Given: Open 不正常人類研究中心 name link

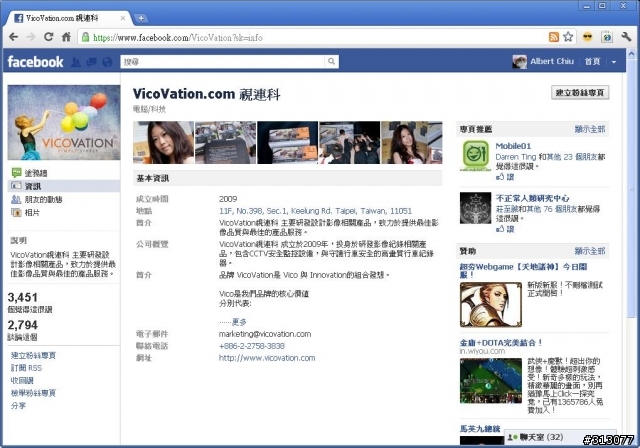Looking at the screenshot, I should click(533, 198).
